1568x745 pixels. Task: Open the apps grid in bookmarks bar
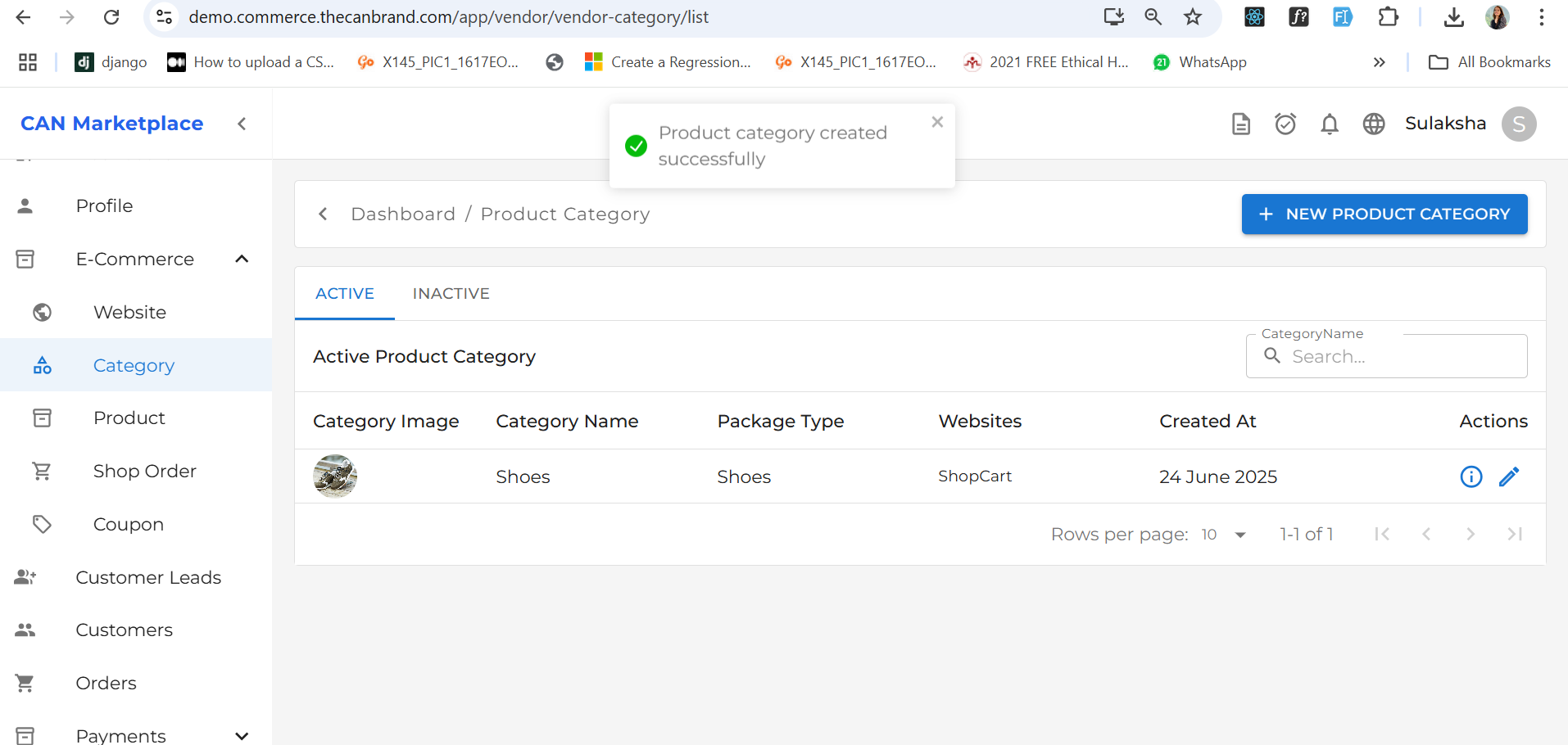point(28,62)
